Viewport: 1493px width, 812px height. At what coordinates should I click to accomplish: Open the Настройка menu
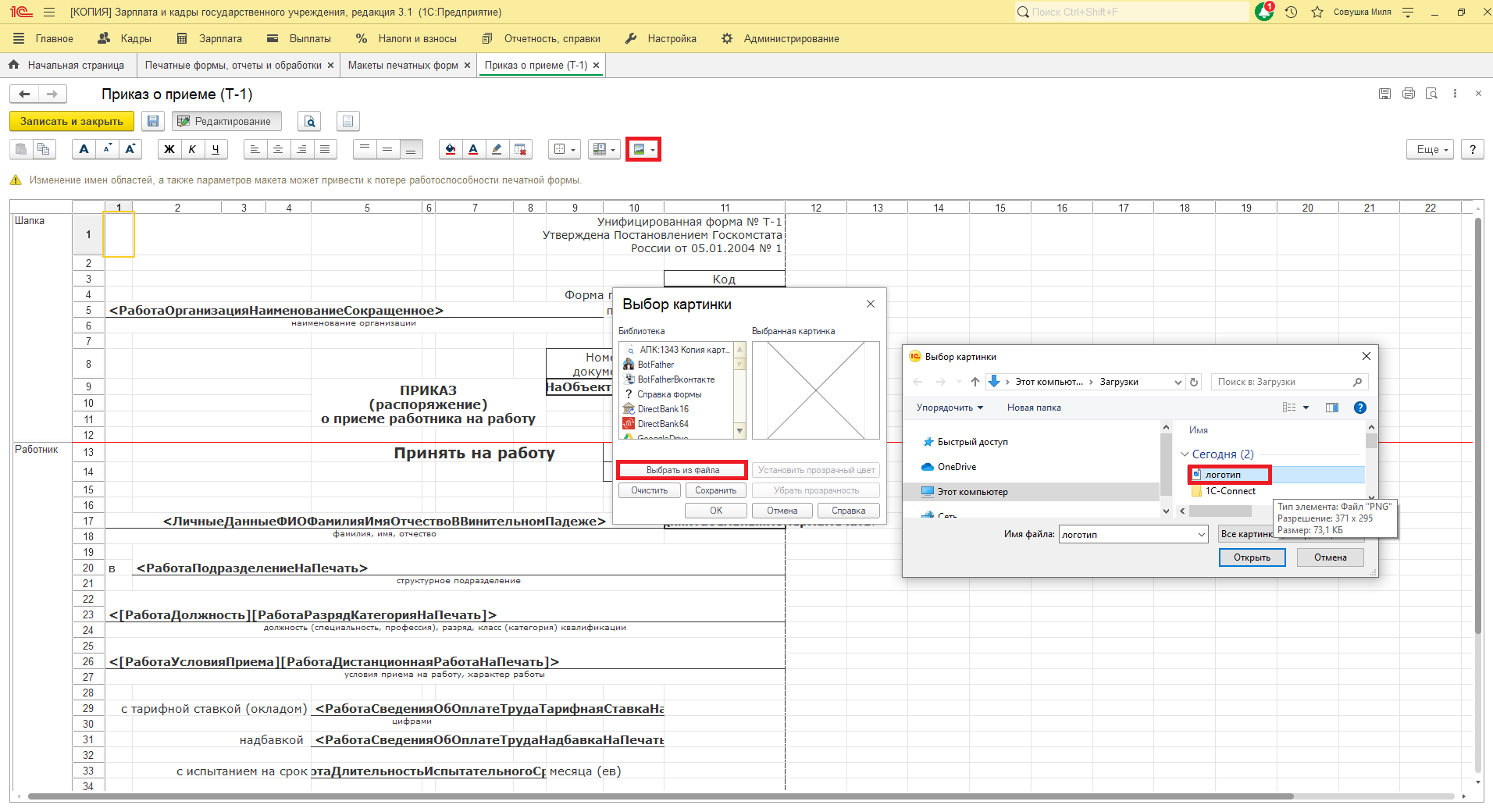(x=661, y=38)
